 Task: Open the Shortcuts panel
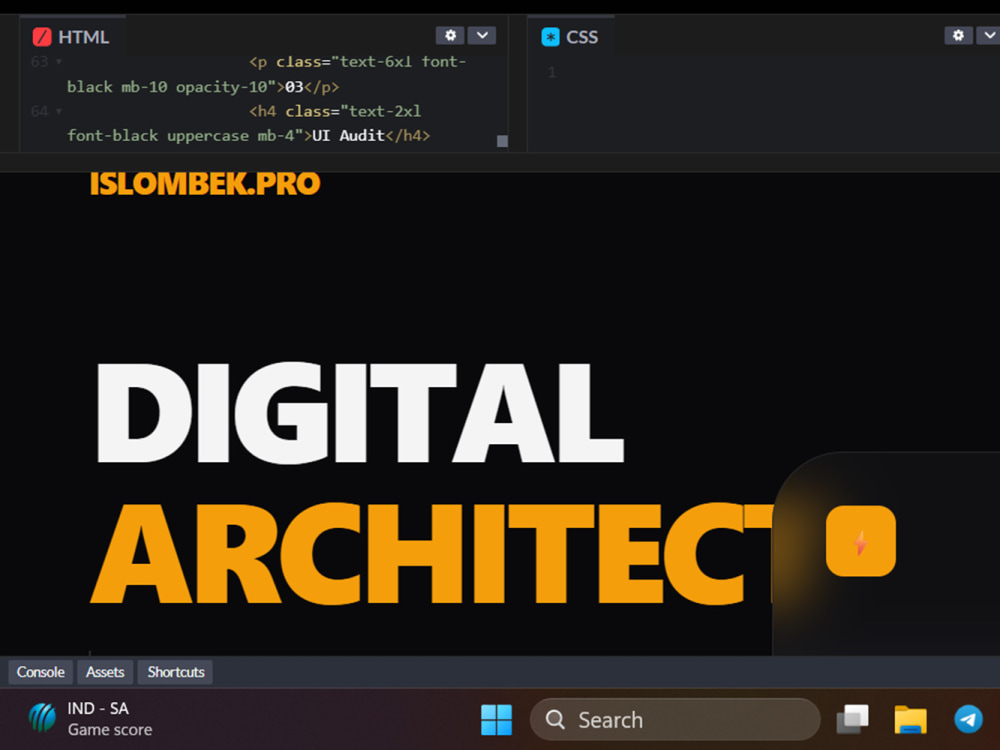(x=176, y=672)
